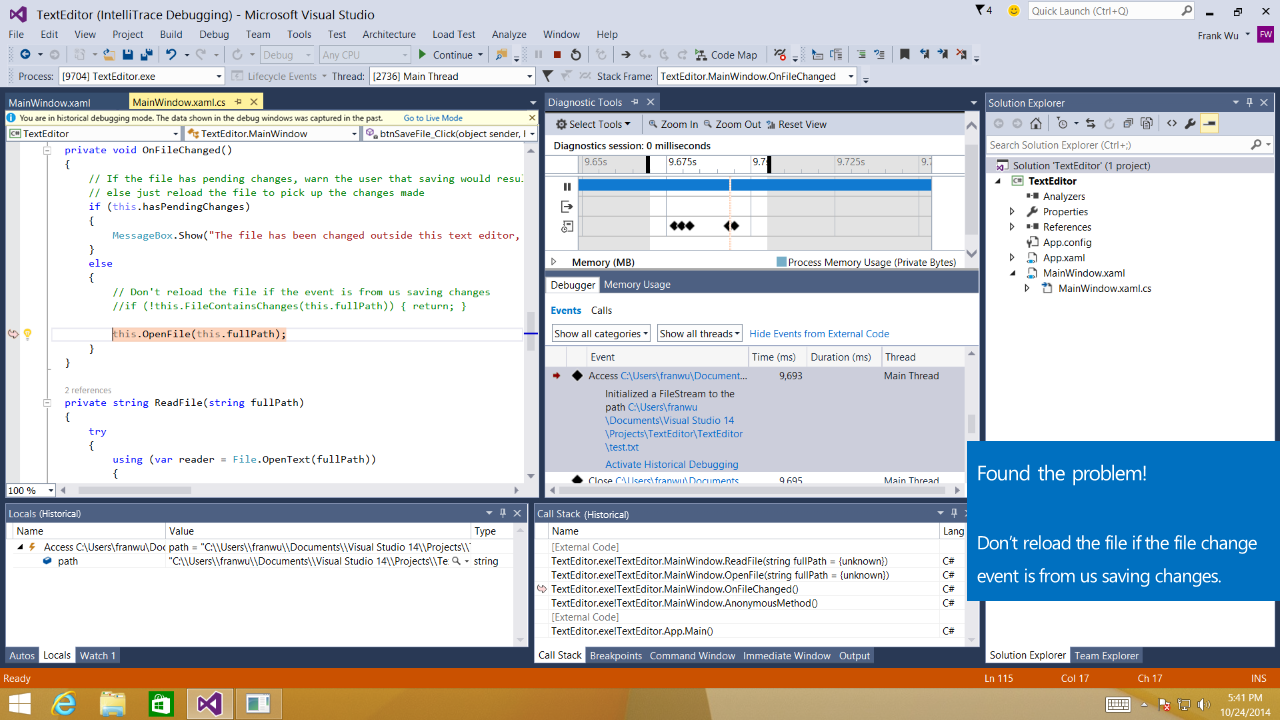Click the Properties wrench icon in Solution Explorer toolbar
Image resolution: width=1280 pixels, height=720 pixels.
point(1190,124)
